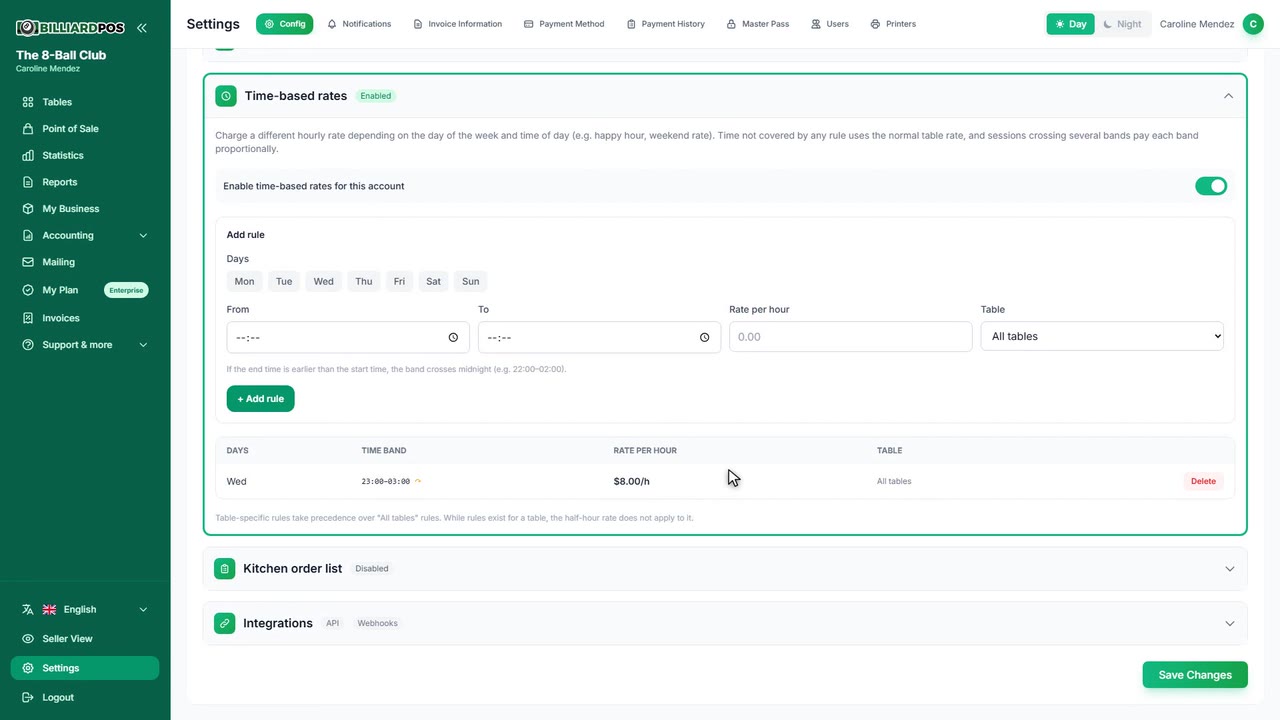Click the Integrations link icon
This screenshot has width=1280, height=720.
[225, 623]
